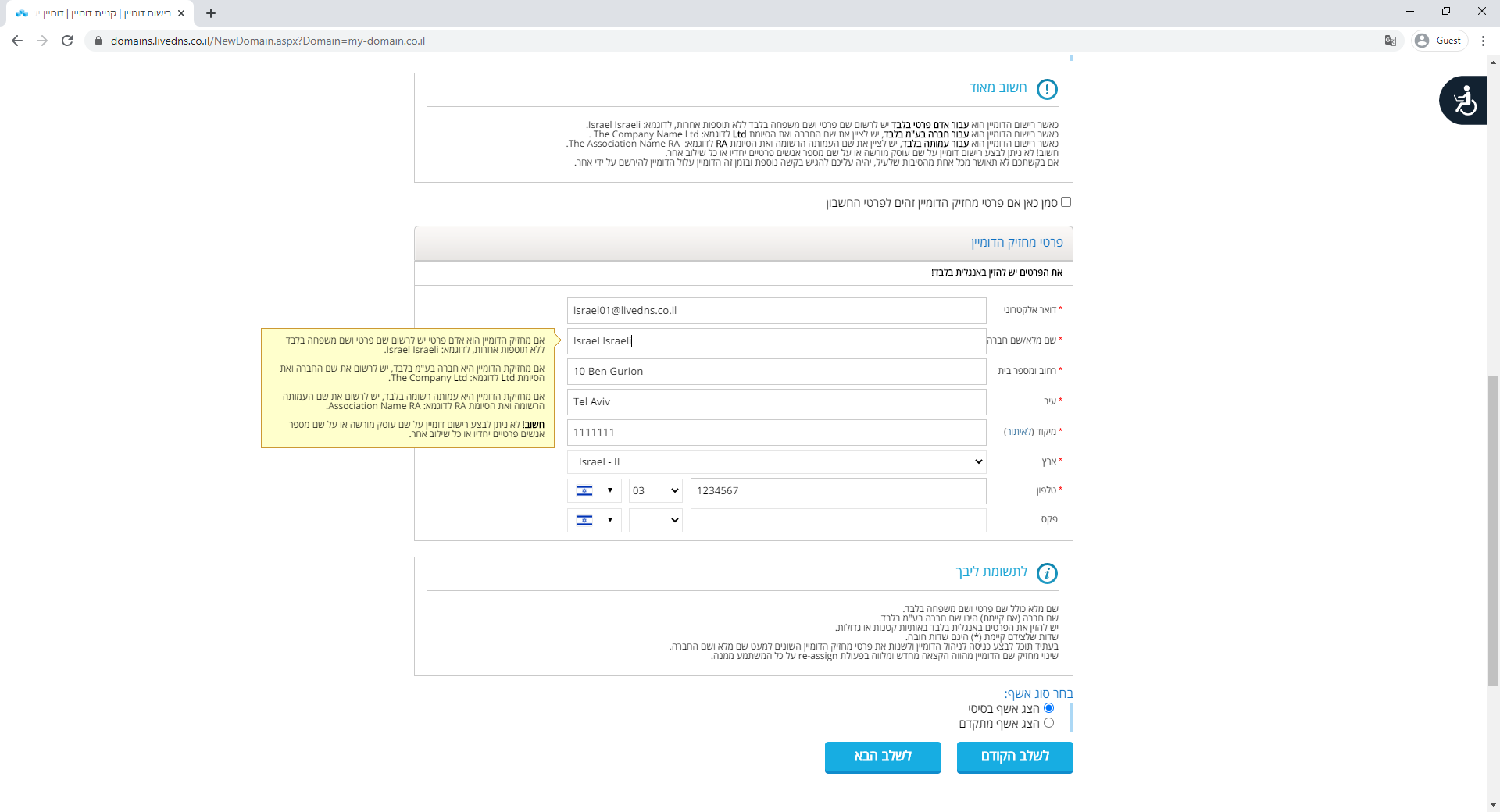1500x812 pixels.
Task: Click the Google Translate icon in address bar
Action: (1391, 41)
